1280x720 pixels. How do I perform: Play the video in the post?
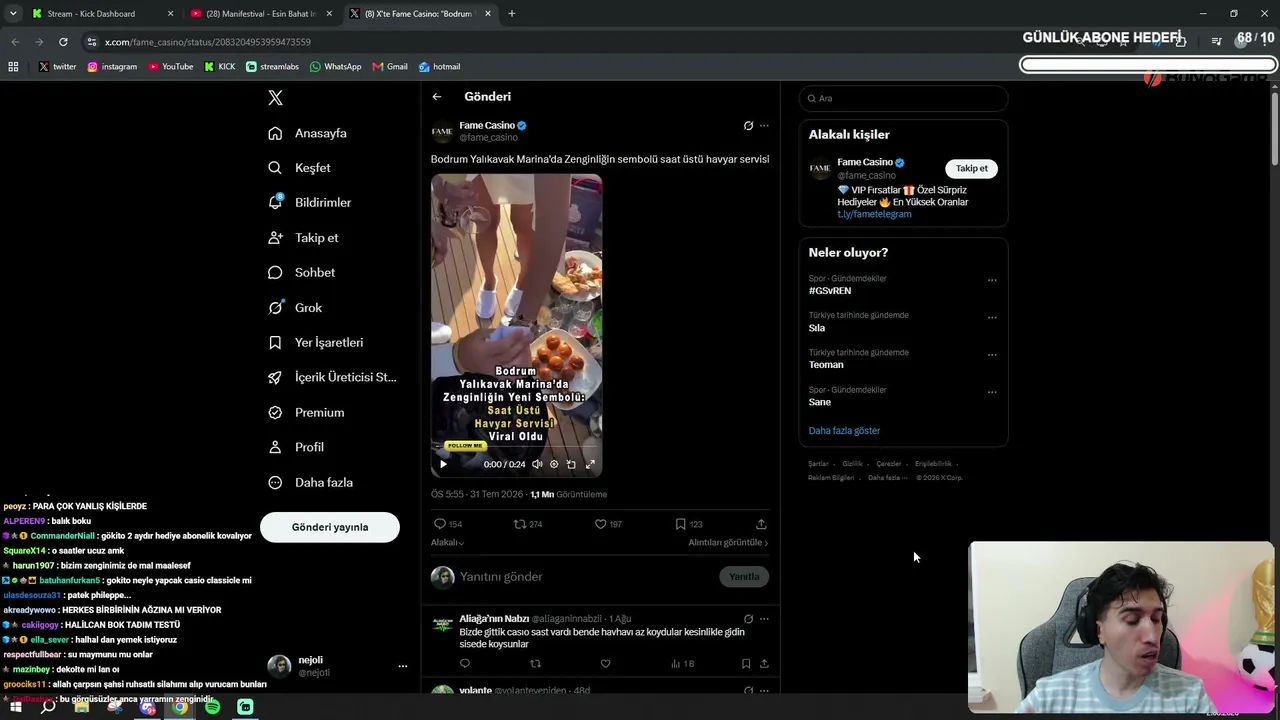tap(444, 464)
